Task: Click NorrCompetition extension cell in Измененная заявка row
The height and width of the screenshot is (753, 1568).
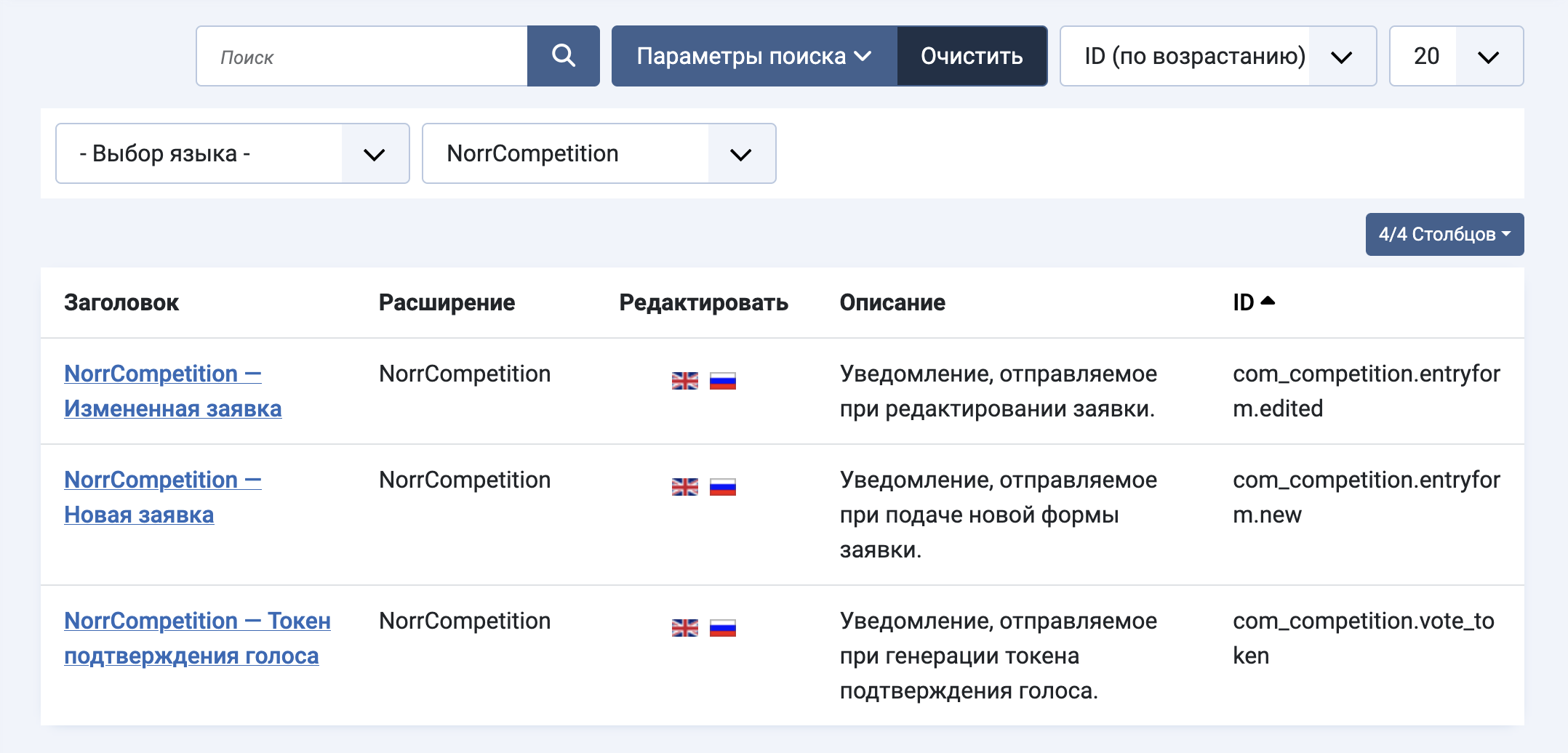Action: pos(465,374)
